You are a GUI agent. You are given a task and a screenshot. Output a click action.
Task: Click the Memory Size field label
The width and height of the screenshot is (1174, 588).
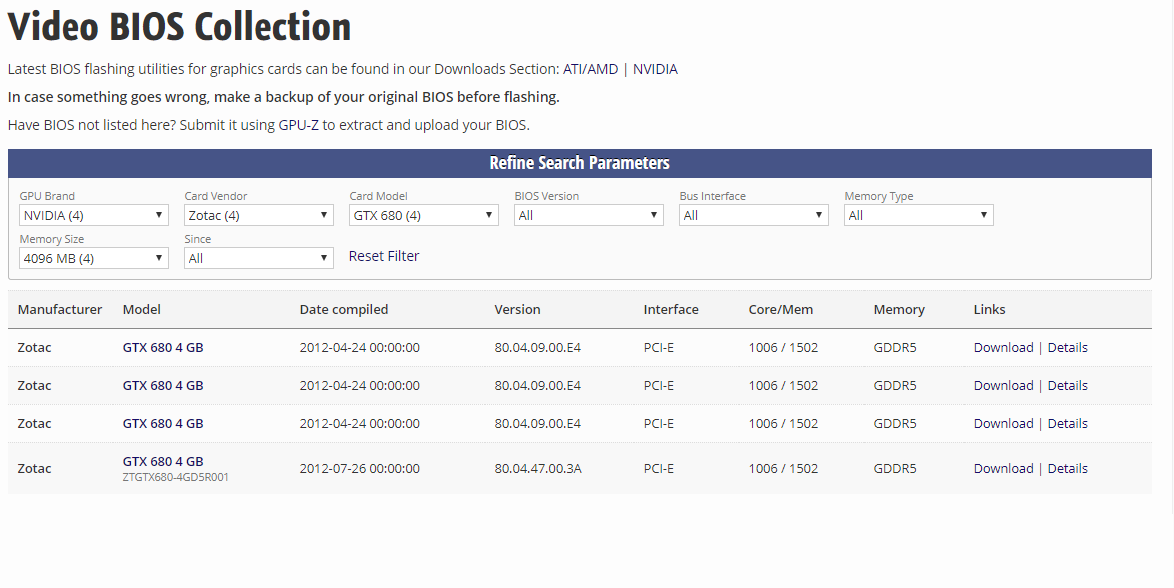pos(52,240)
